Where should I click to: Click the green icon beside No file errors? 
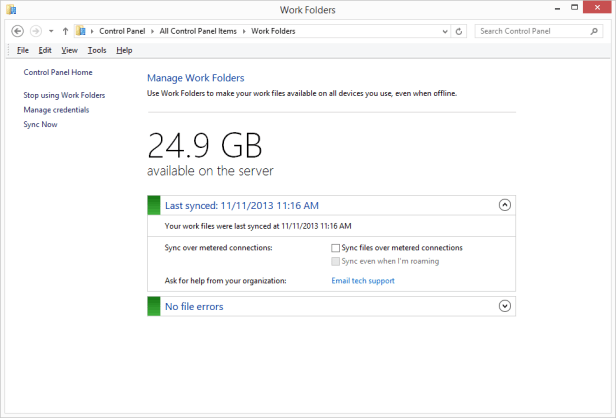pyautogui.click(x=154, y=306)
